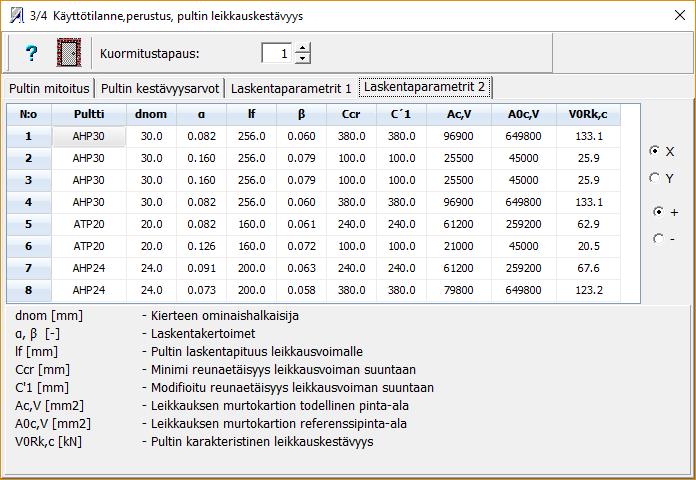This screenshot has width=696, height=480.
Task: Switch to Pultin mitoitus tab
Action: (49, 88)
